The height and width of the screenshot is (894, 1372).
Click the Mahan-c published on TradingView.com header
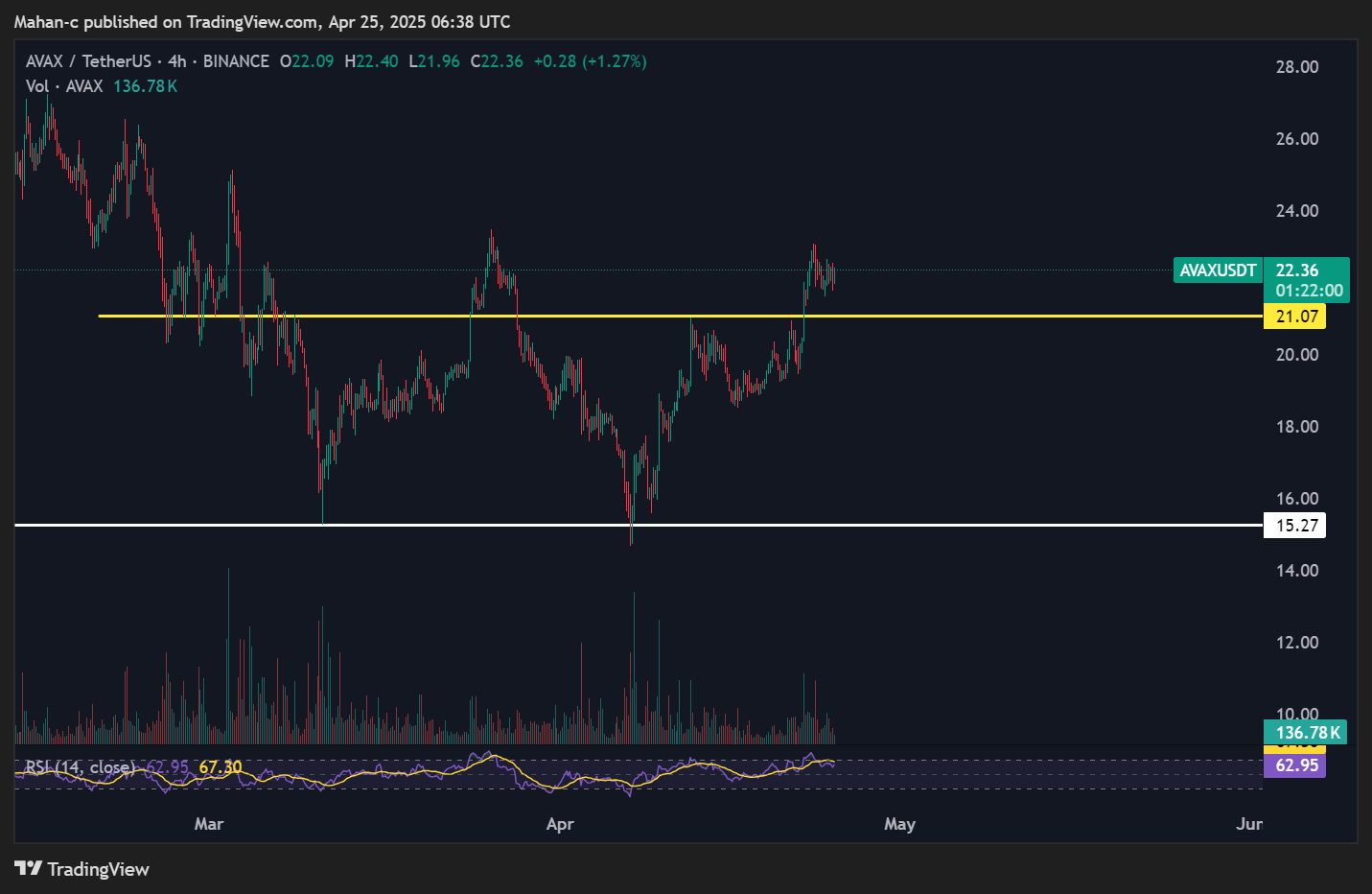pos(262,21)
